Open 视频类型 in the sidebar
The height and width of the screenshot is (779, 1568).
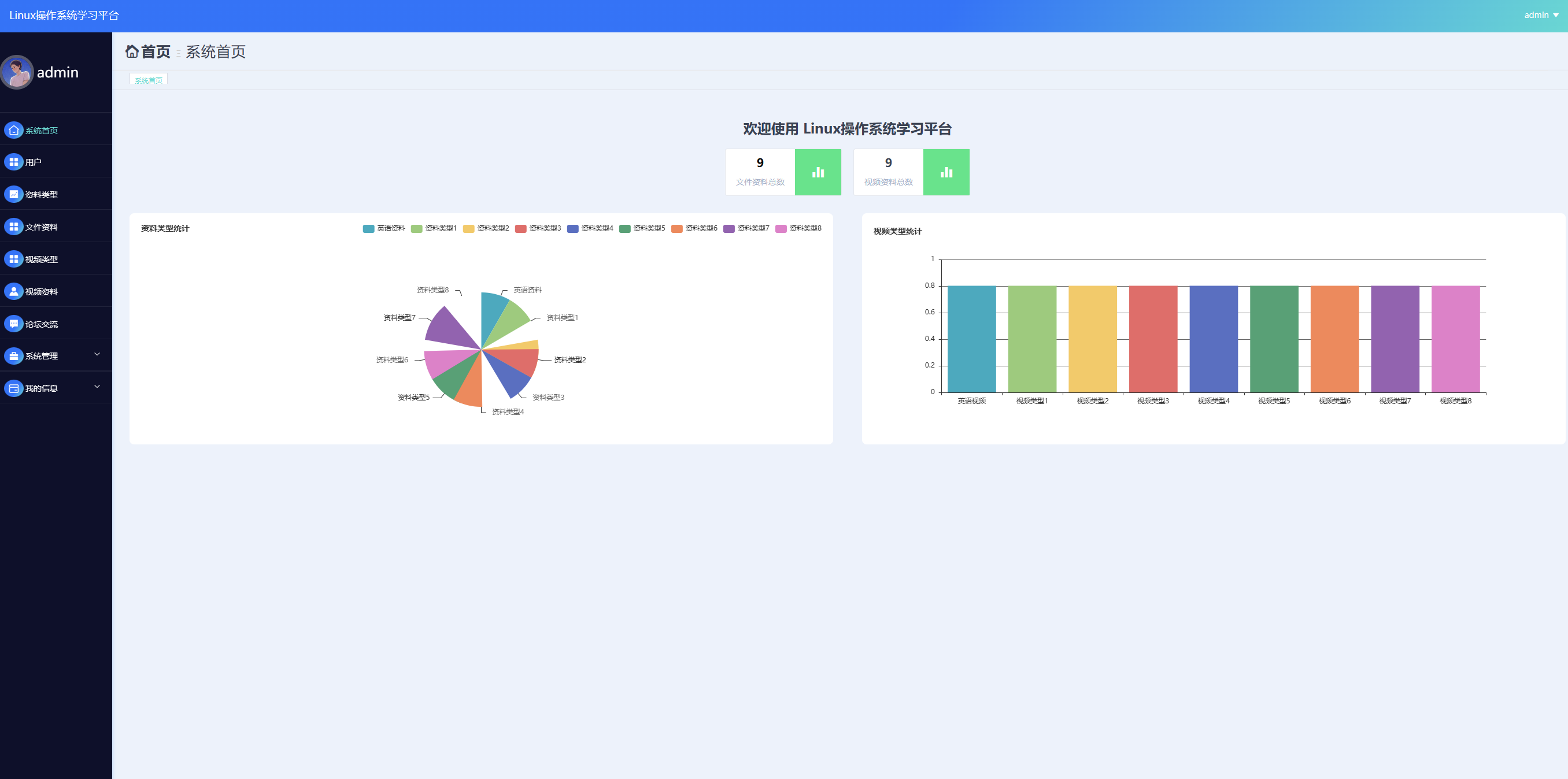(x=42, y=259)
